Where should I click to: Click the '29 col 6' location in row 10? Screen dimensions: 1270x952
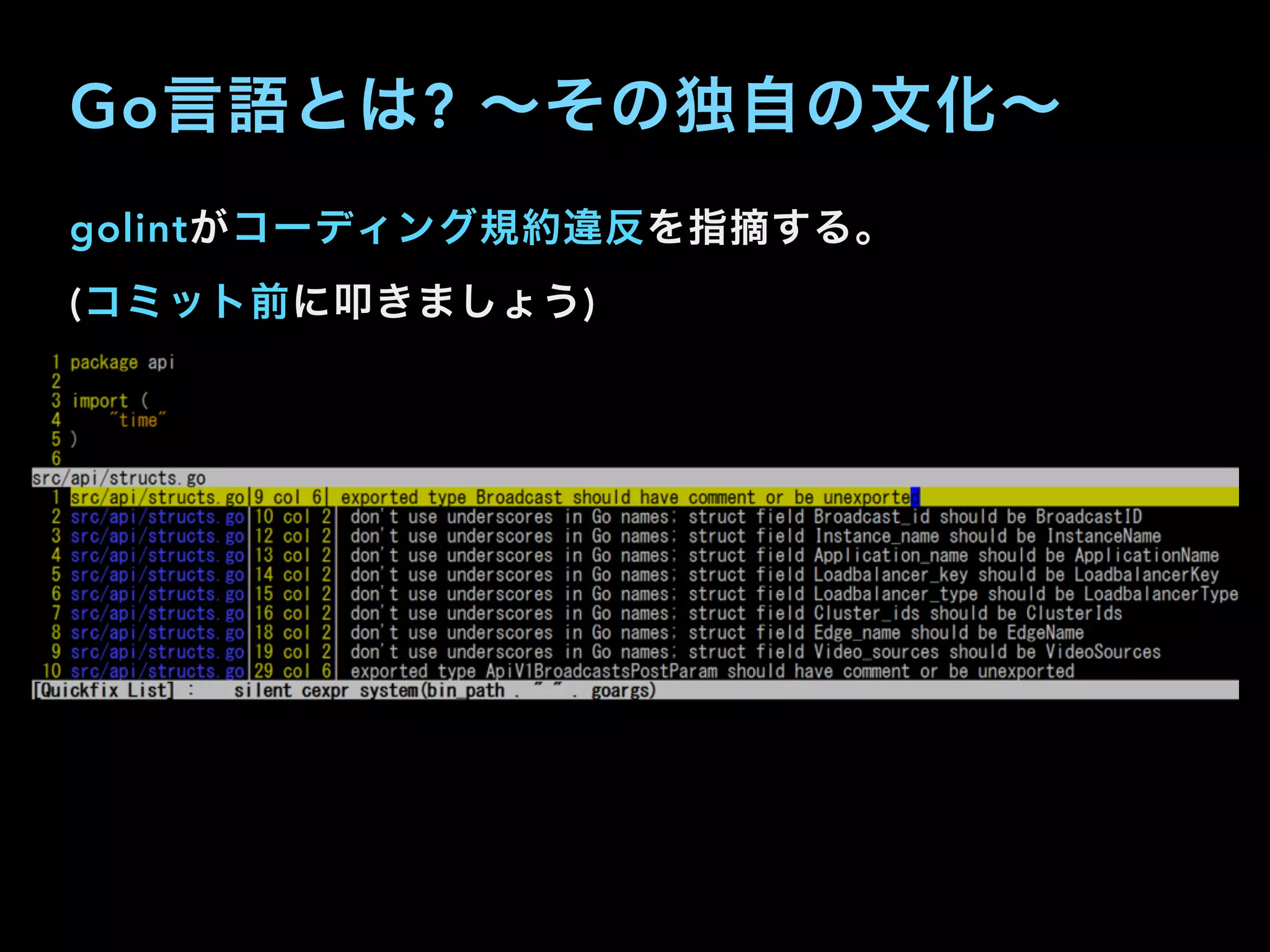(x=293, y=671)
